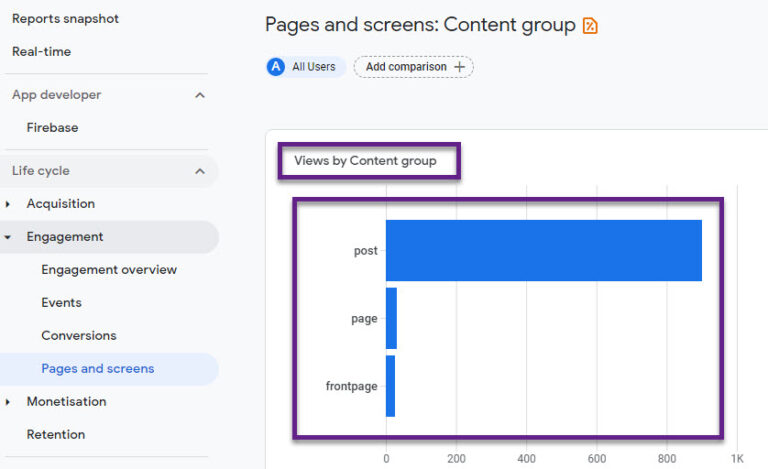Click the Add comparison button

(x=414, y=67)
